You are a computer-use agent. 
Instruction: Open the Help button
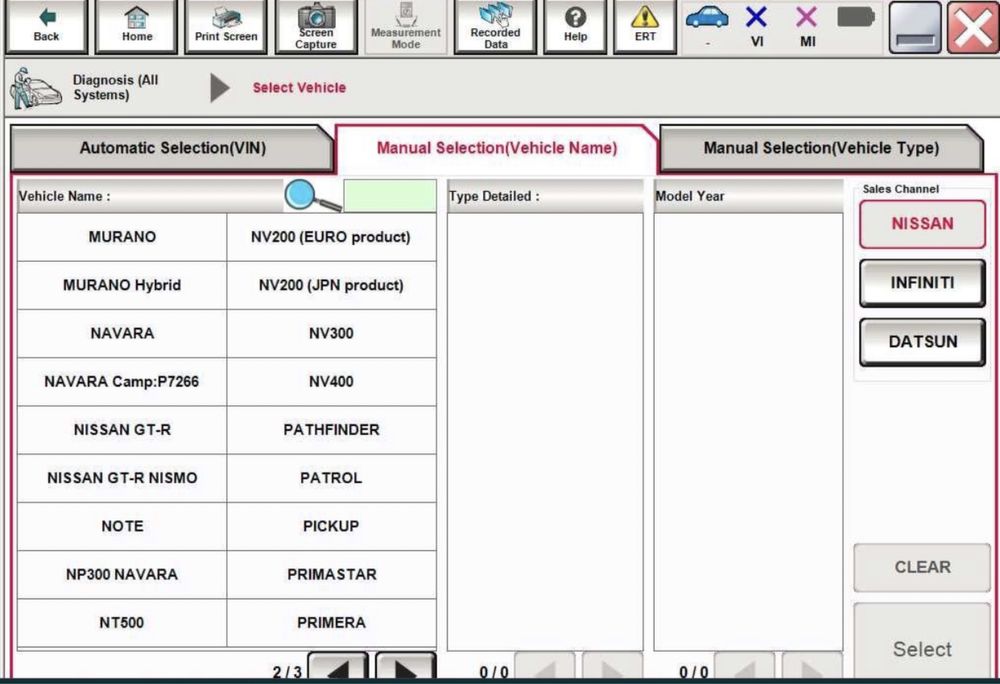tap(575, 25)
